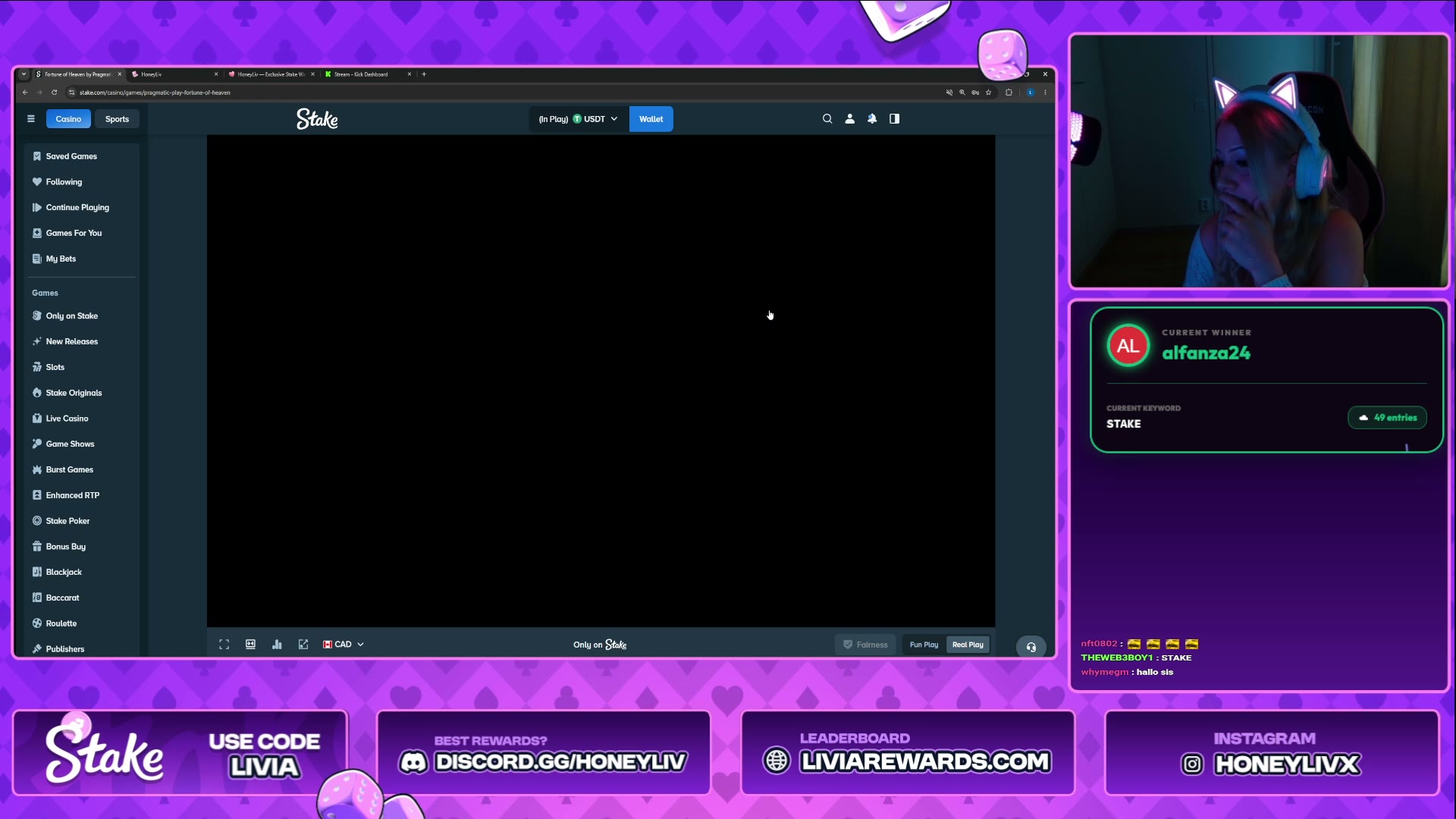Switch to Real Play mode
This screenshot has height=819, width=1456.
968,645
